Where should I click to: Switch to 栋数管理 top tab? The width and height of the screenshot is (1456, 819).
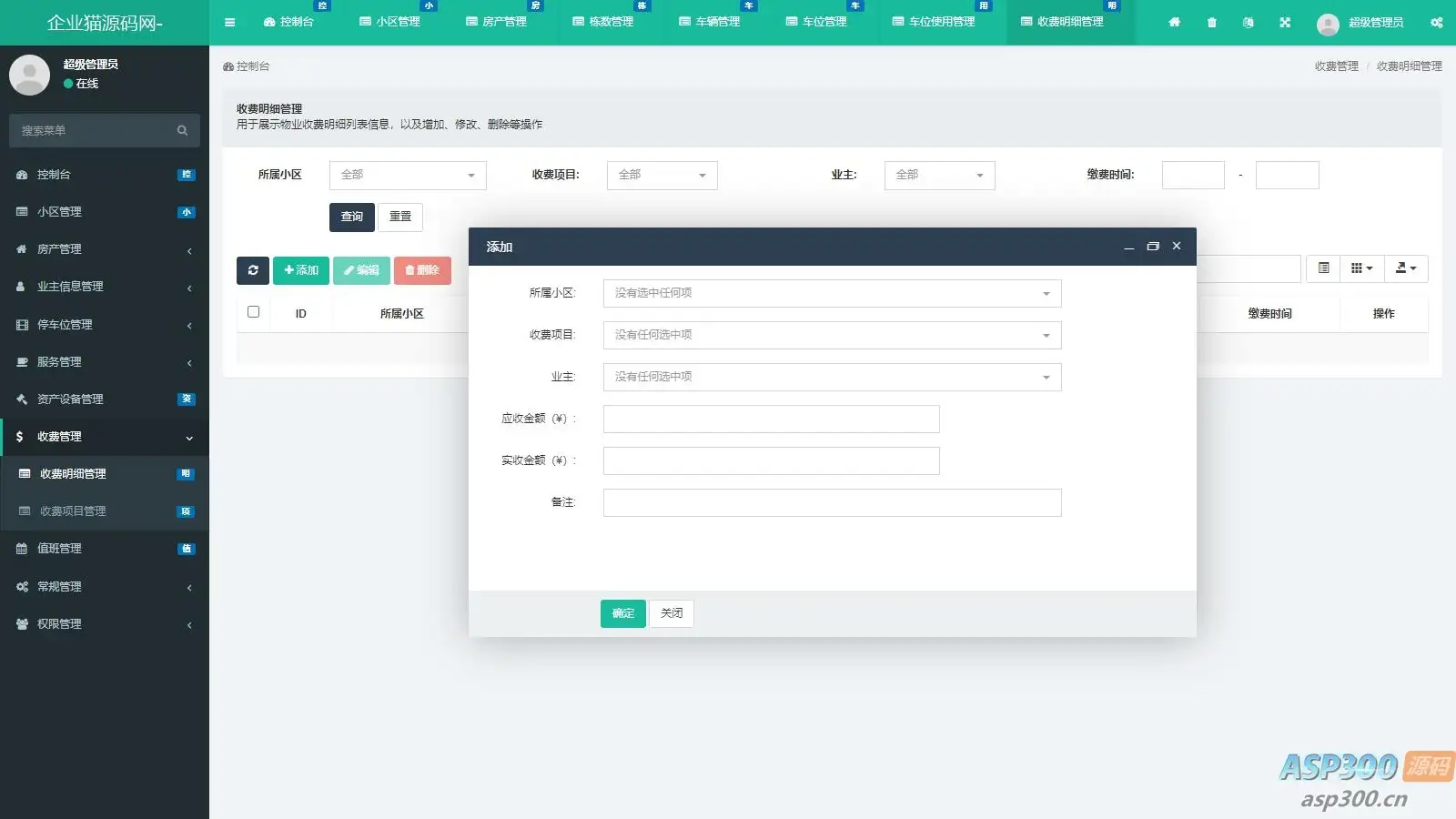click(x=602, y=22)
